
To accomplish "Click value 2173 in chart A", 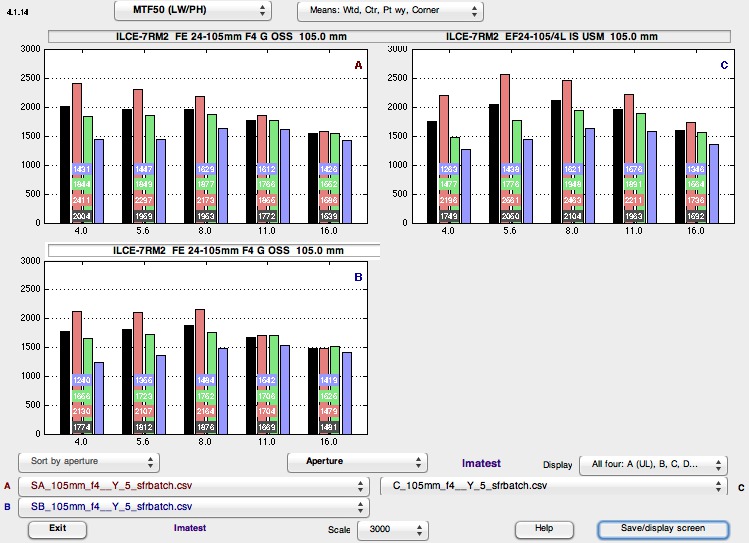I will click(x=205, y=200).
